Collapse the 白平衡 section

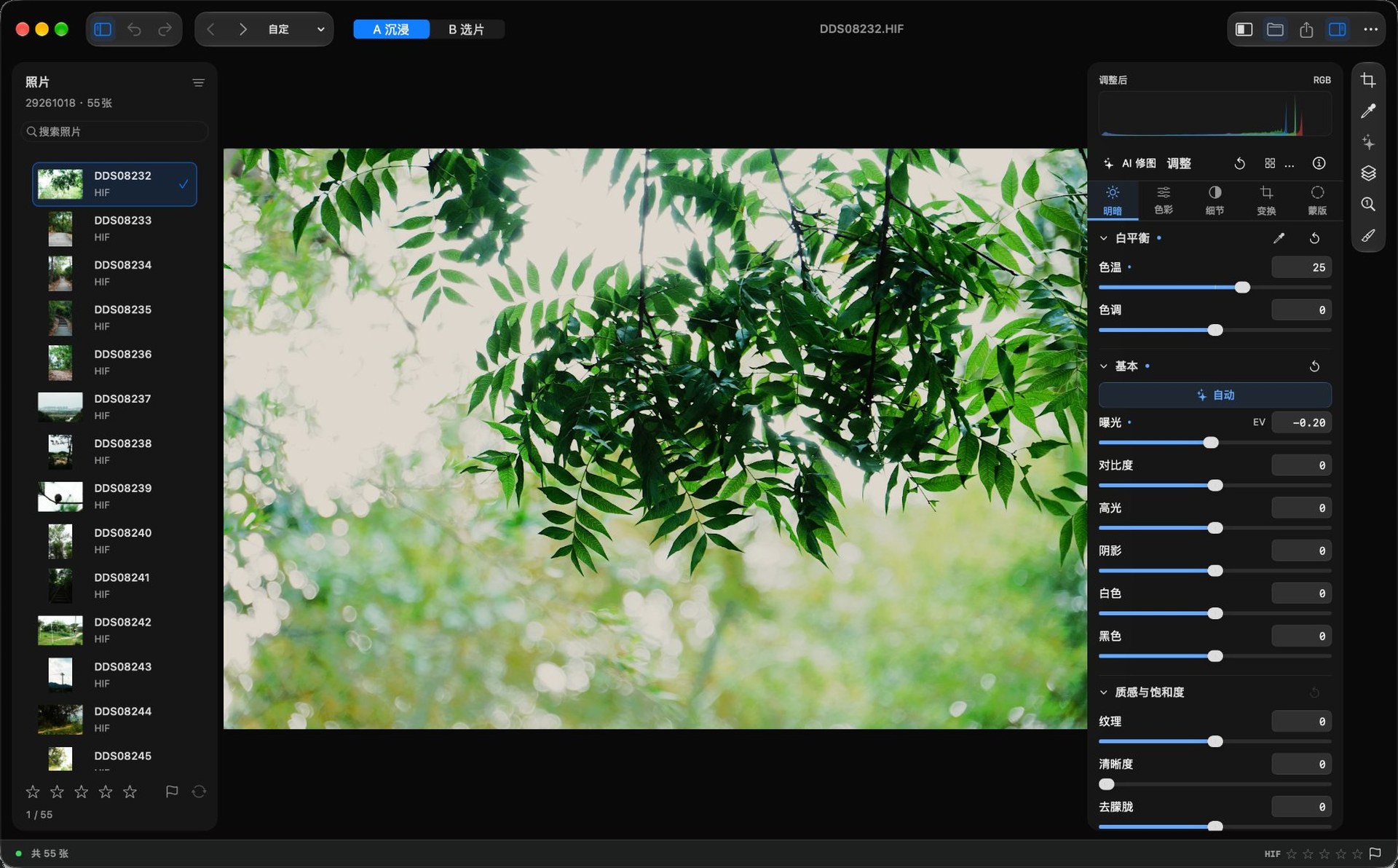tap(1103, 238)
